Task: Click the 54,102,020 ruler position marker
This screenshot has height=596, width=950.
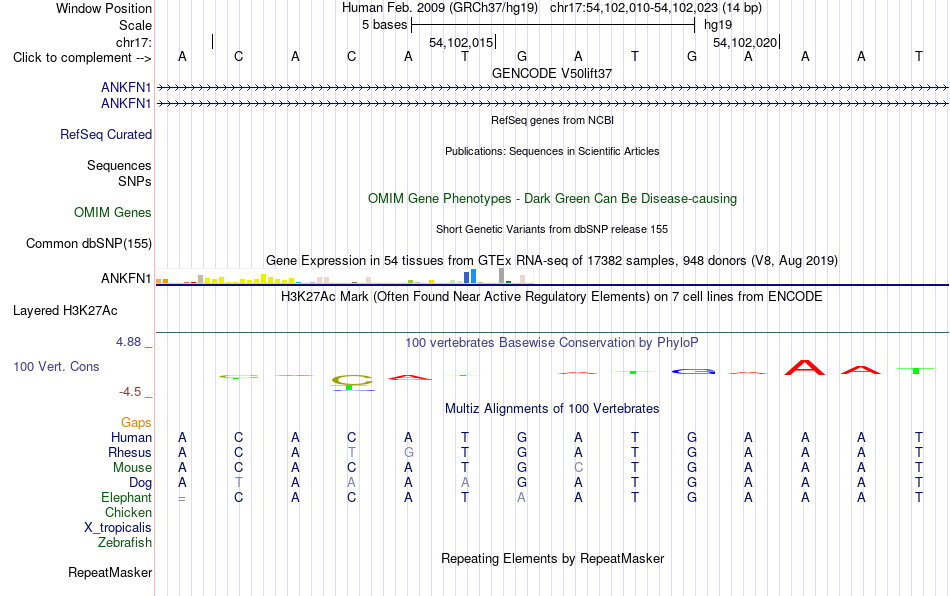Action: [x=745, y=42]
